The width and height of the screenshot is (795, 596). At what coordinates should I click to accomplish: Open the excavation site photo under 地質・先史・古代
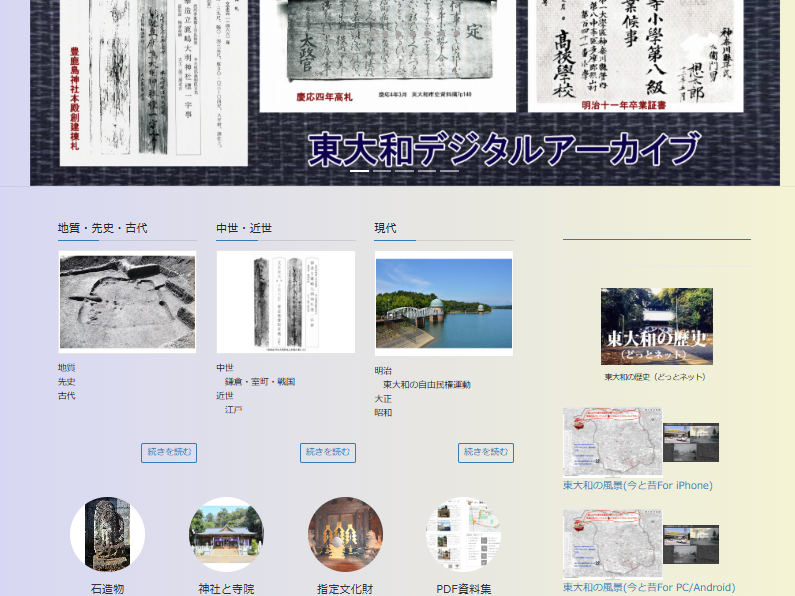click(x=127, y=302)
